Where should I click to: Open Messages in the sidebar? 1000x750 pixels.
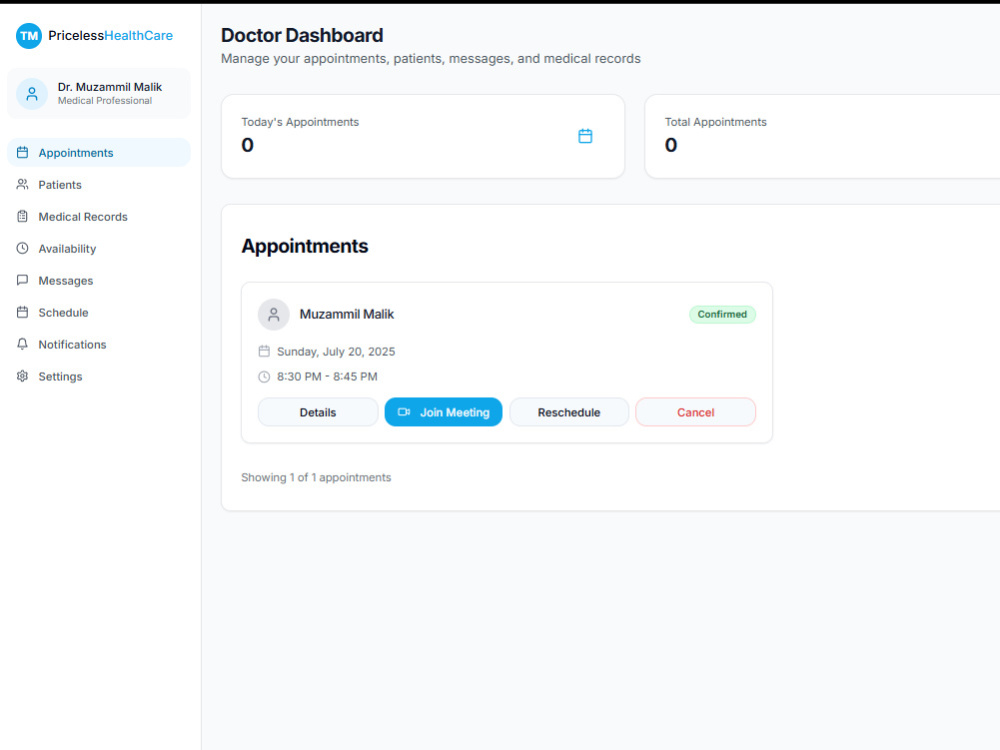pyautogui.click(x=99, y=280)
